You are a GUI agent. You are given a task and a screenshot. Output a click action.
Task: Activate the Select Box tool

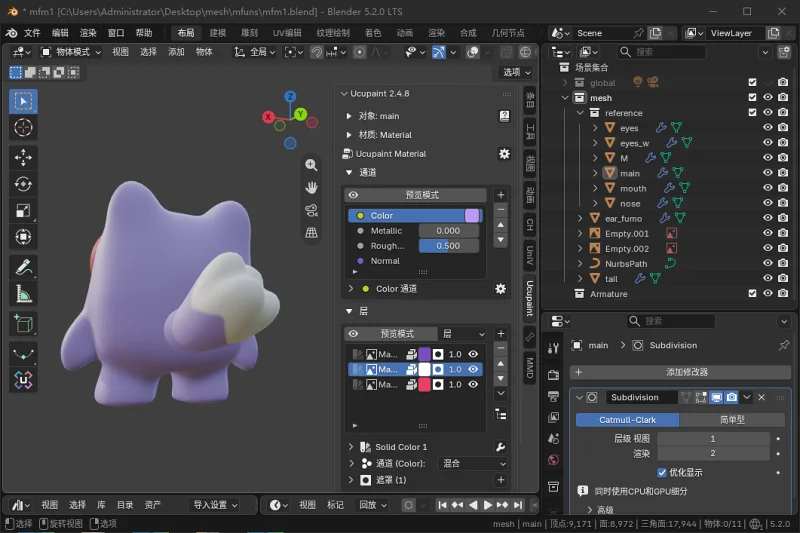(x=23, y=101)
